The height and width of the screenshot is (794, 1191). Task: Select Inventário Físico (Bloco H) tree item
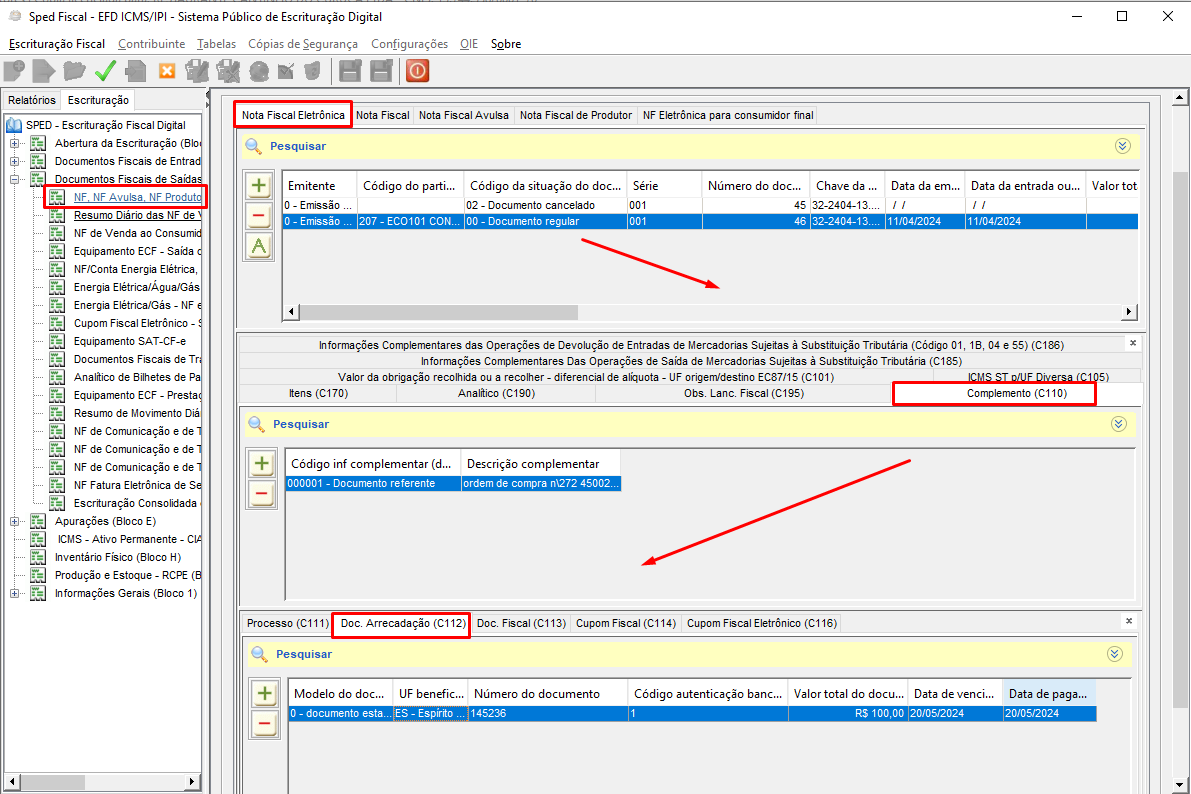[x=117, y=558]
